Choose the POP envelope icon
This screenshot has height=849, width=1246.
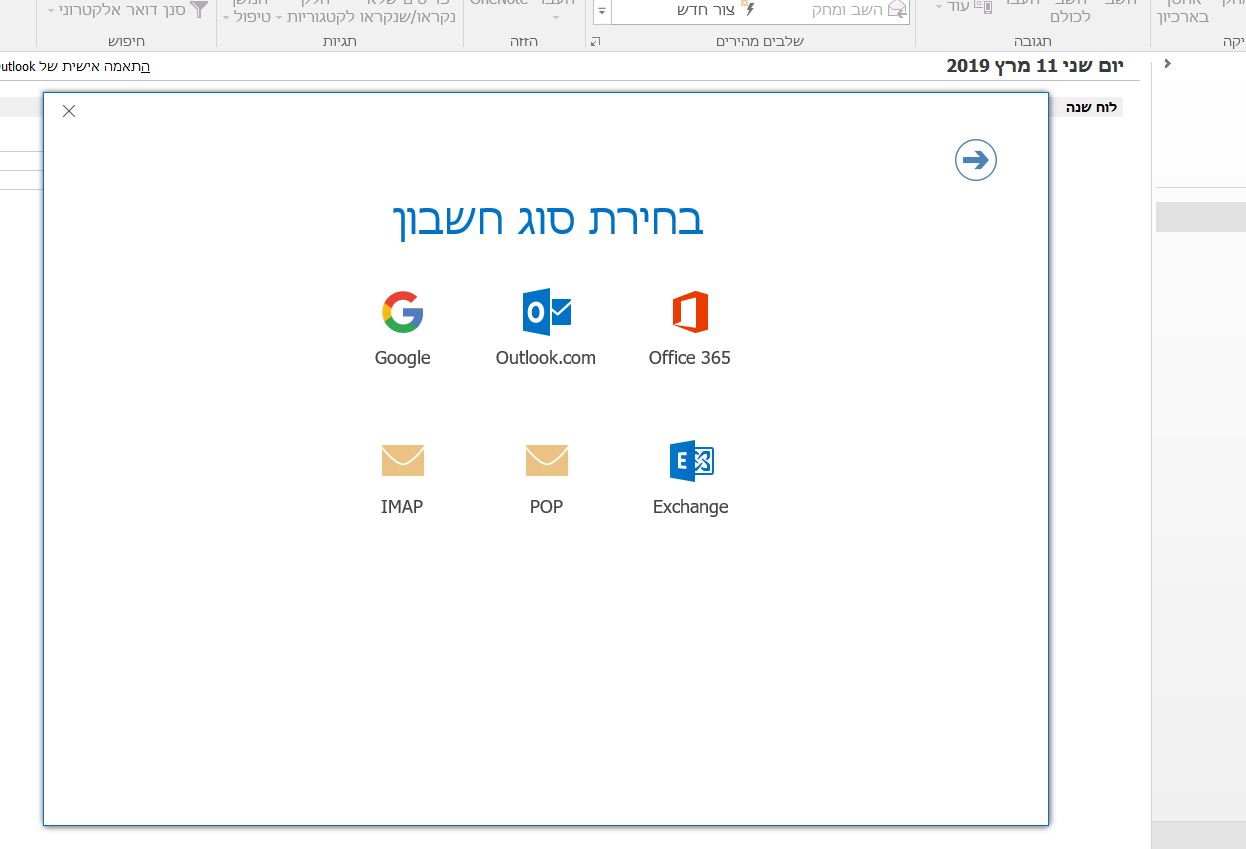click(x=546, y=461)
